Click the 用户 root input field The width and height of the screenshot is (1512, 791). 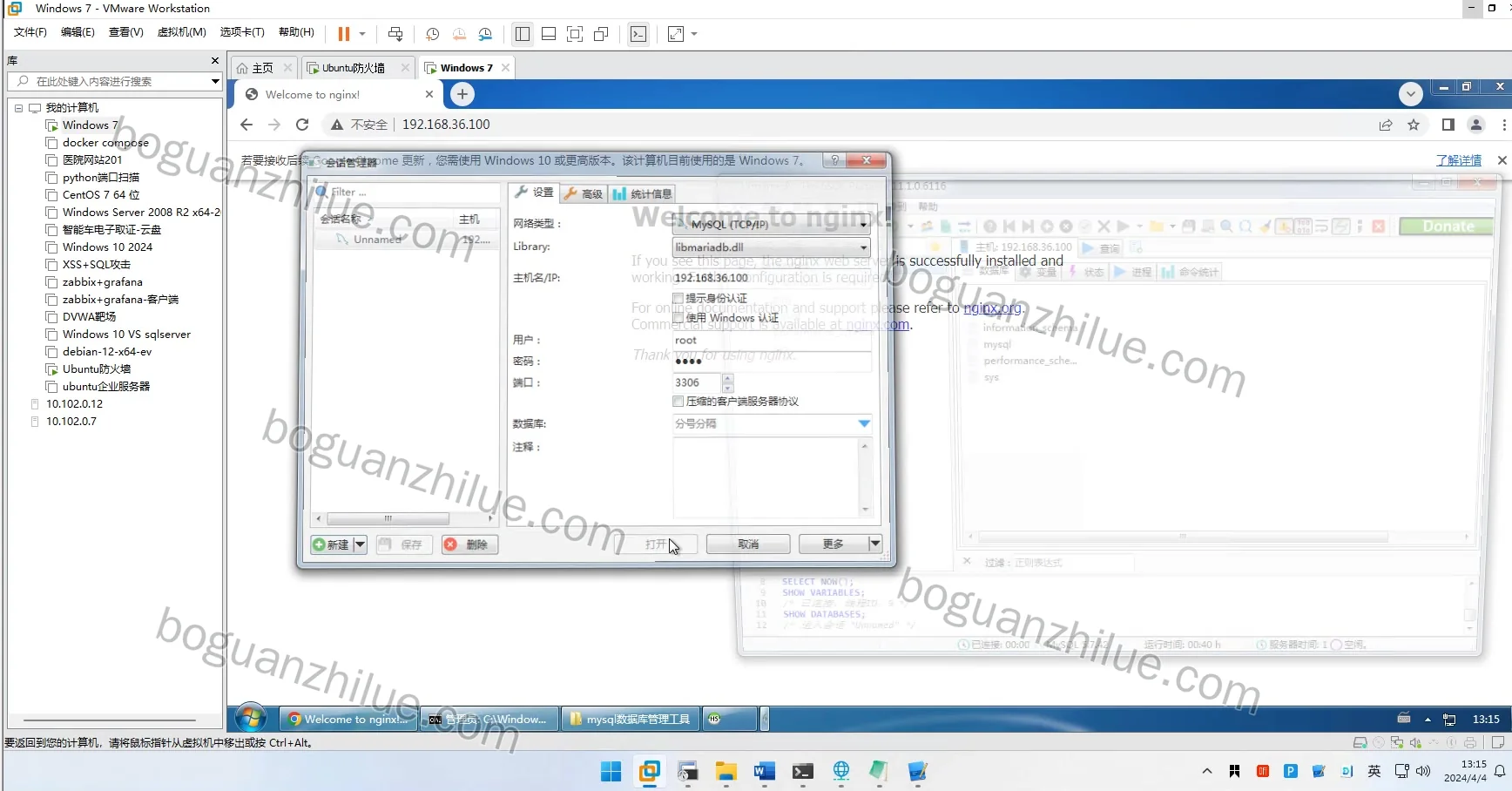tap(771, 341)
